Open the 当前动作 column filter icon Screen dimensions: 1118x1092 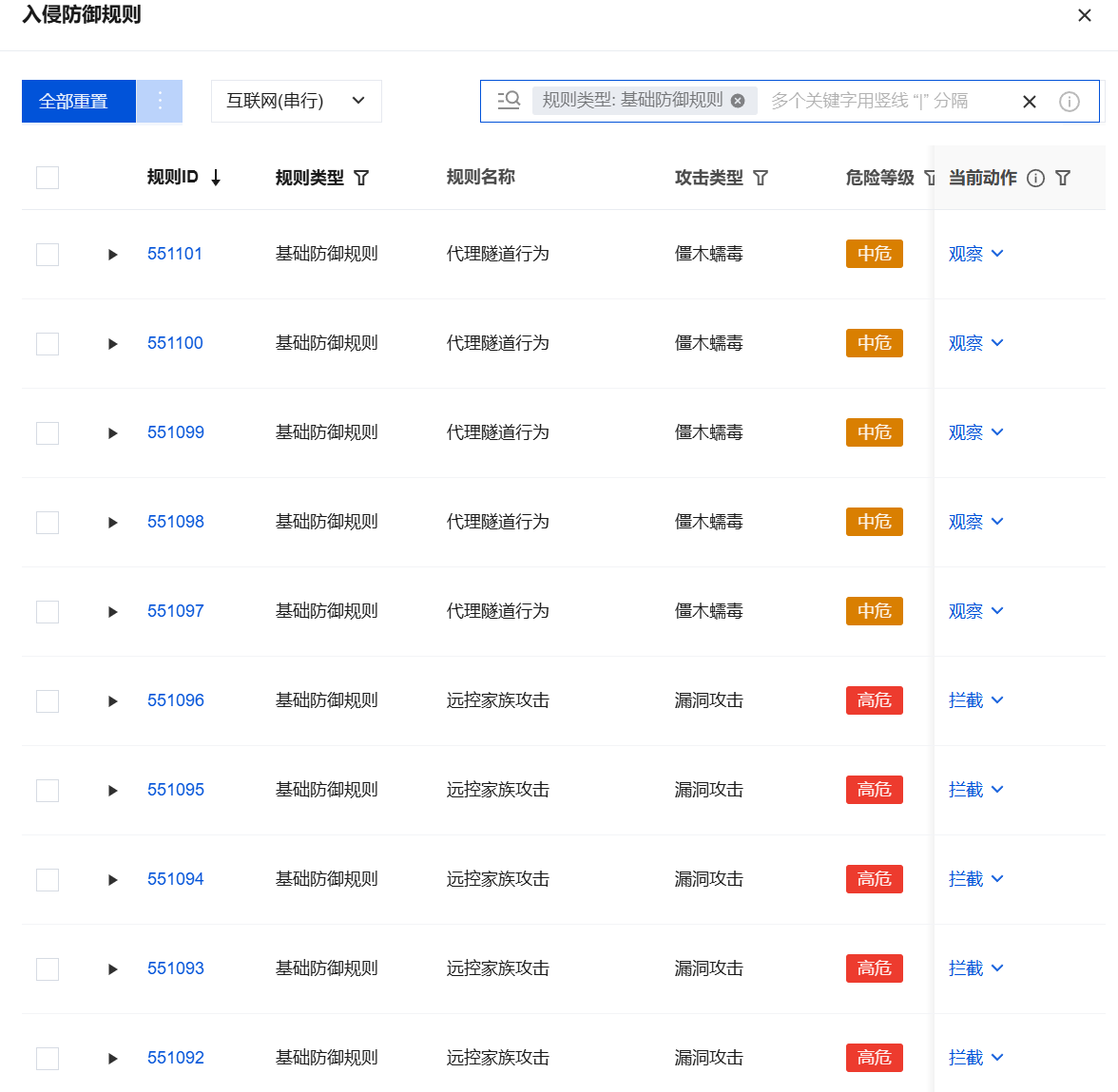tap(1063, 179)
